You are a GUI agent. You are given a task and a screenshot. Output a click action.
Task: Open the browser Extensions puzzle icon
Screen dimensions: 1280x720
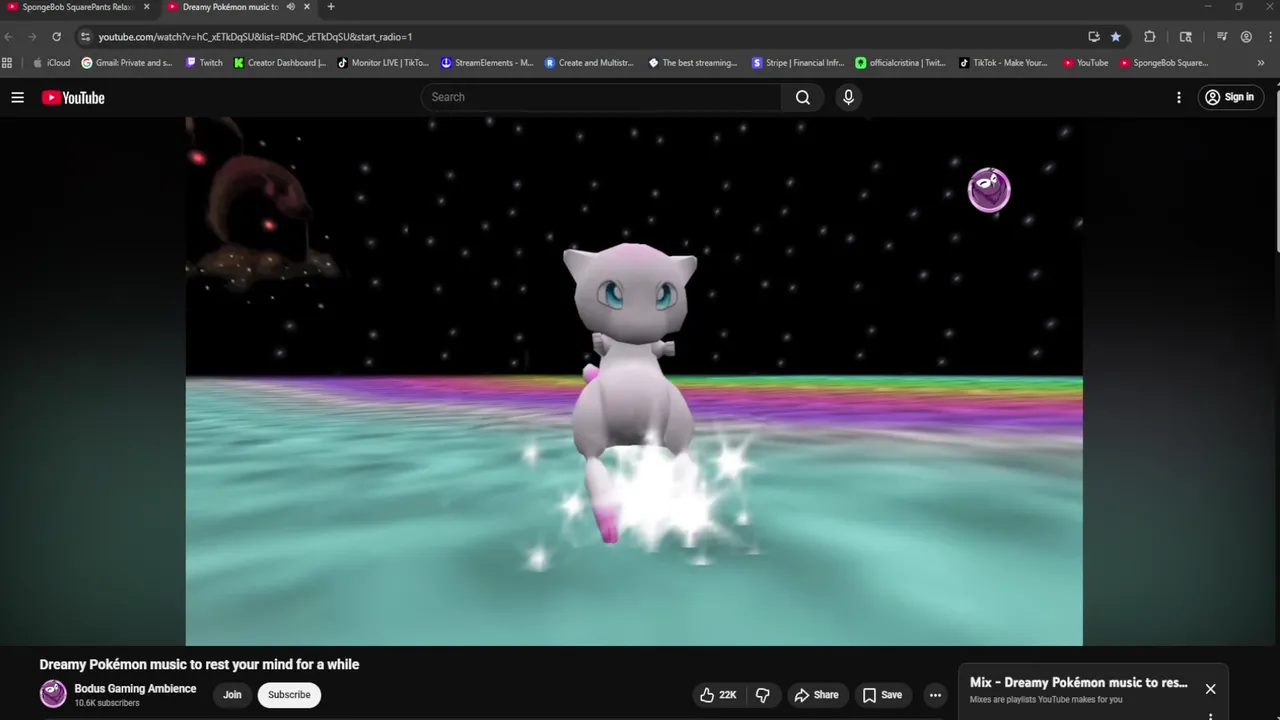click(1149, 37)
